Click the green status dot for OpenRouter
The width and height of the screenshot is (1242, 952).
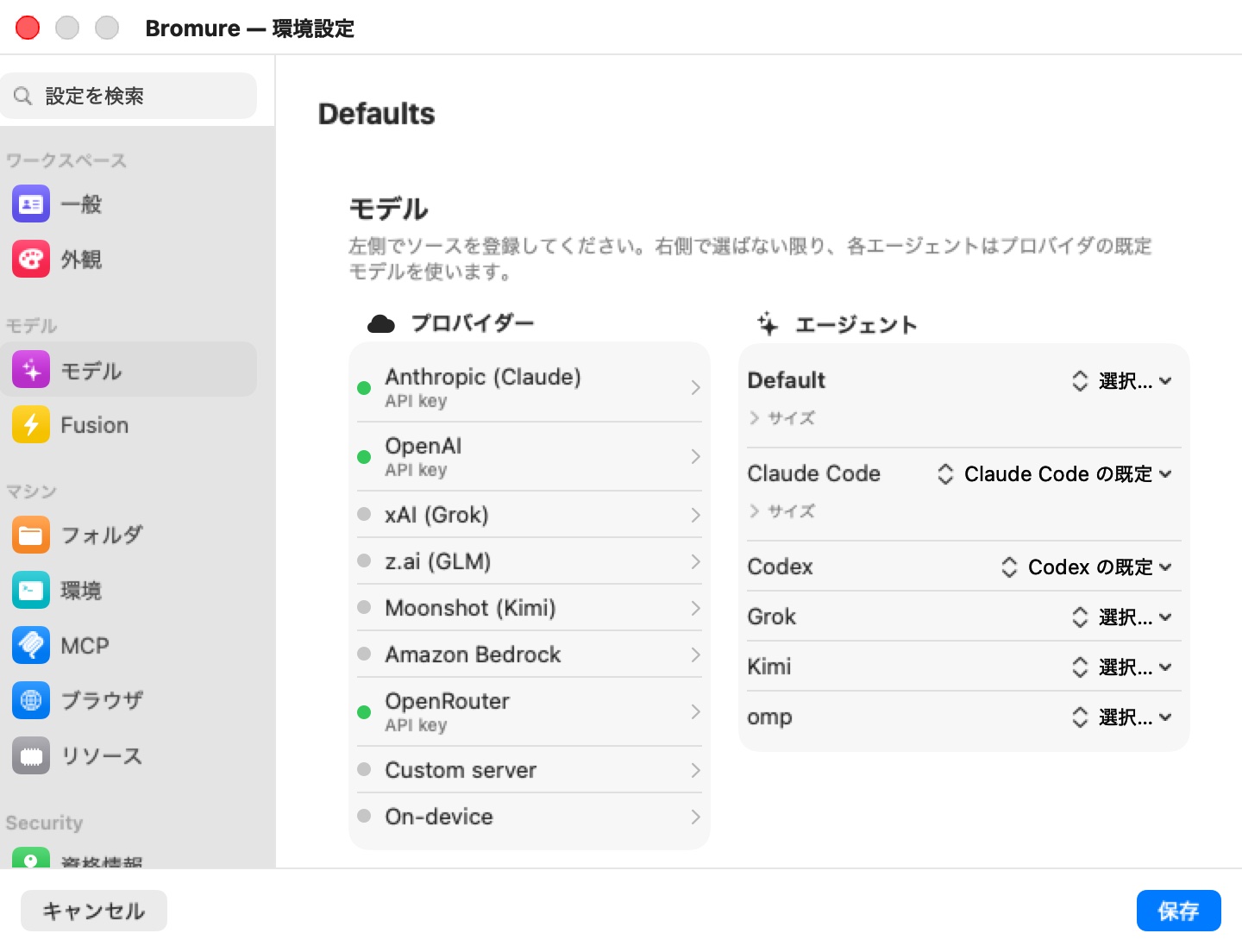pyautogui.click(x=364, y=712)
